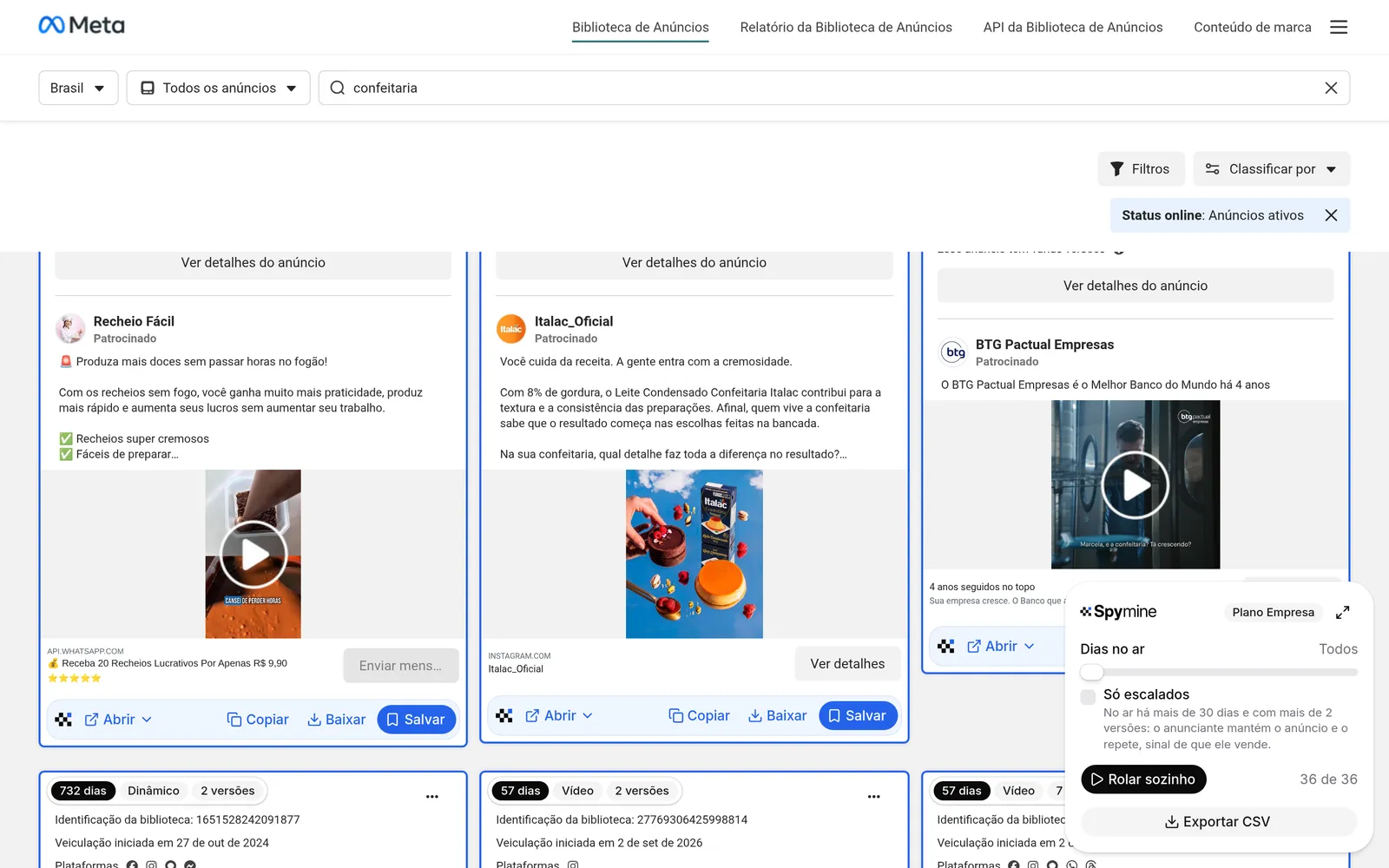
Task: Open the hamburger menu in Meta header
Action: (1339, 27)
